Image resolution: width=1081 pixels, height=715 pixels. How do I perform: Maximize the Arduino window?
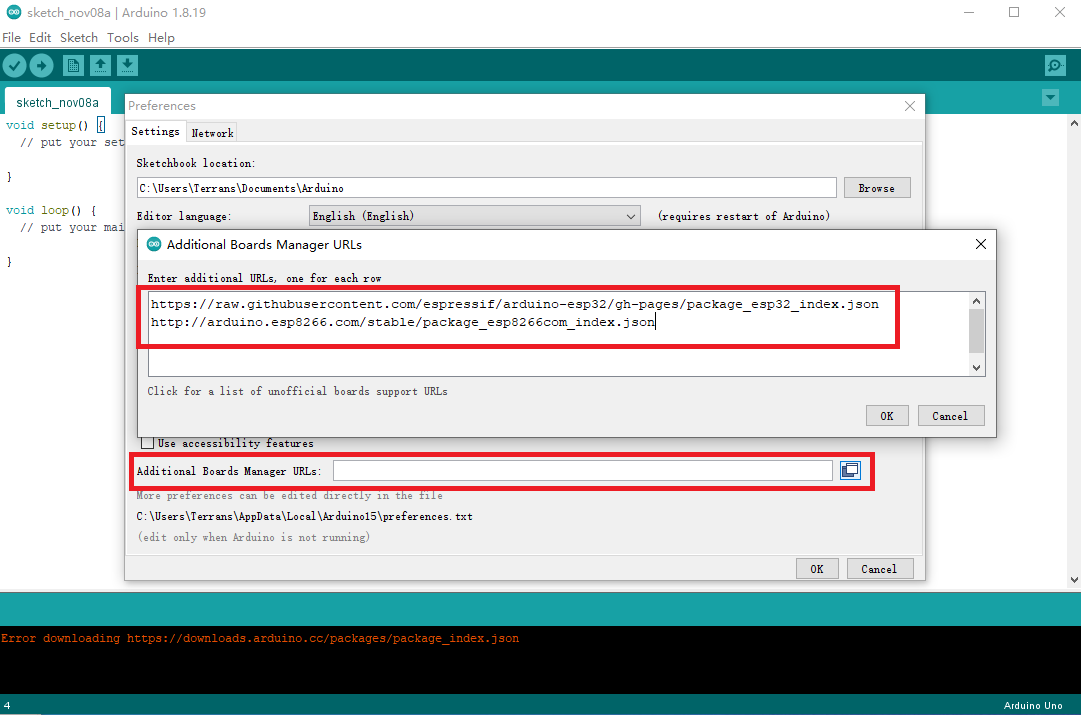pyautogui.click(x=1013, y=12)
